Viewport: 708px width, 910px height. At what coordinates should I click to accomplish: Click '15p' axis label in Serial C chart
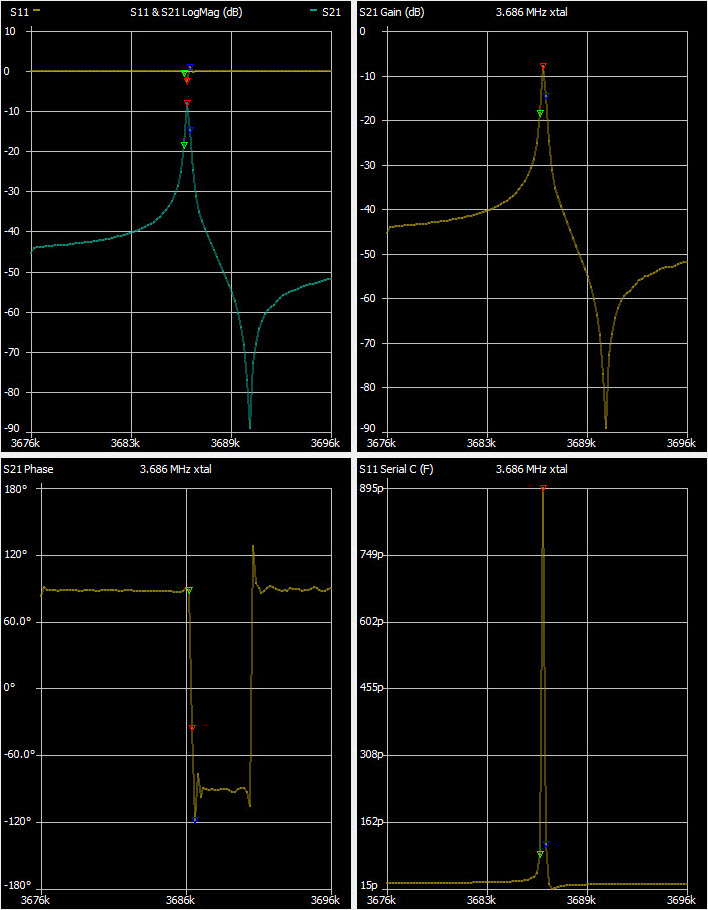click(367, 886)
